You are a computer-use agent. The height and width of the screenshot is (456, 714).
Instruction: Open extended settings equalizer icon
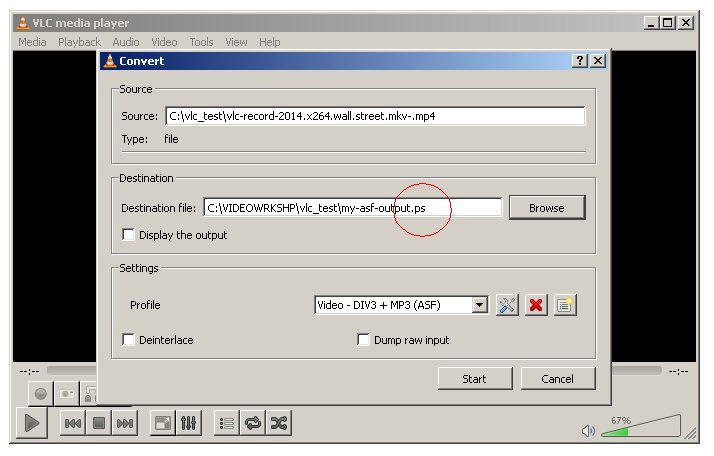tap(189, 424)
